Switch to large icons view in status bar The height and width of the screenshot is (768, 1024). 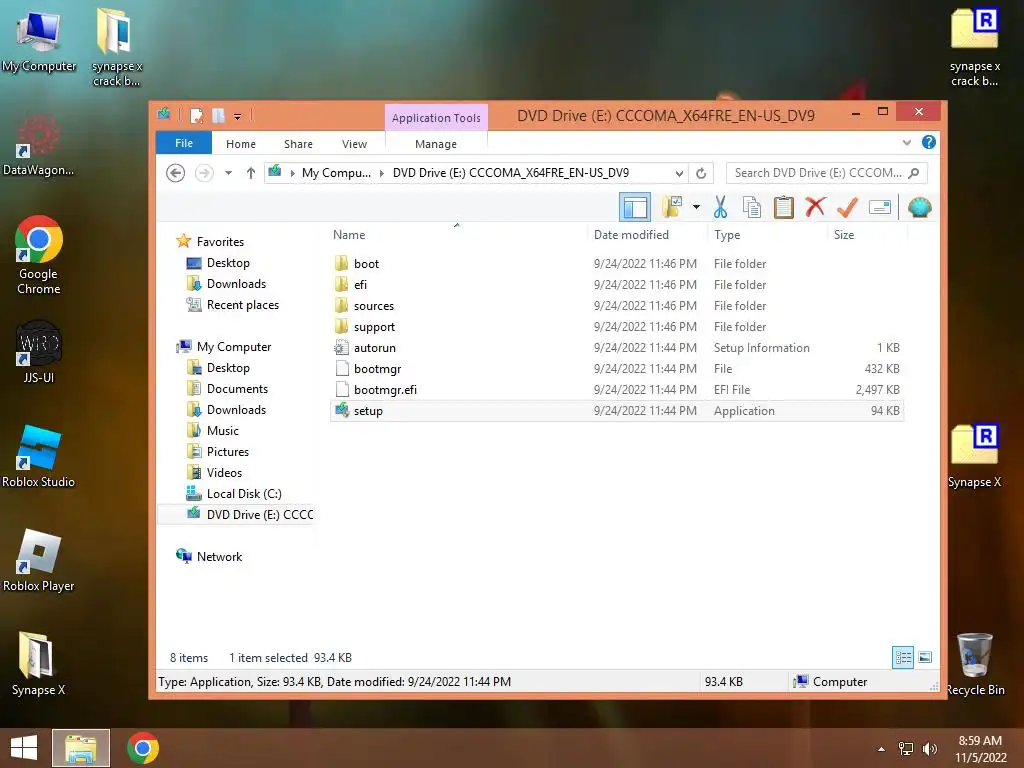click(925, 657)
